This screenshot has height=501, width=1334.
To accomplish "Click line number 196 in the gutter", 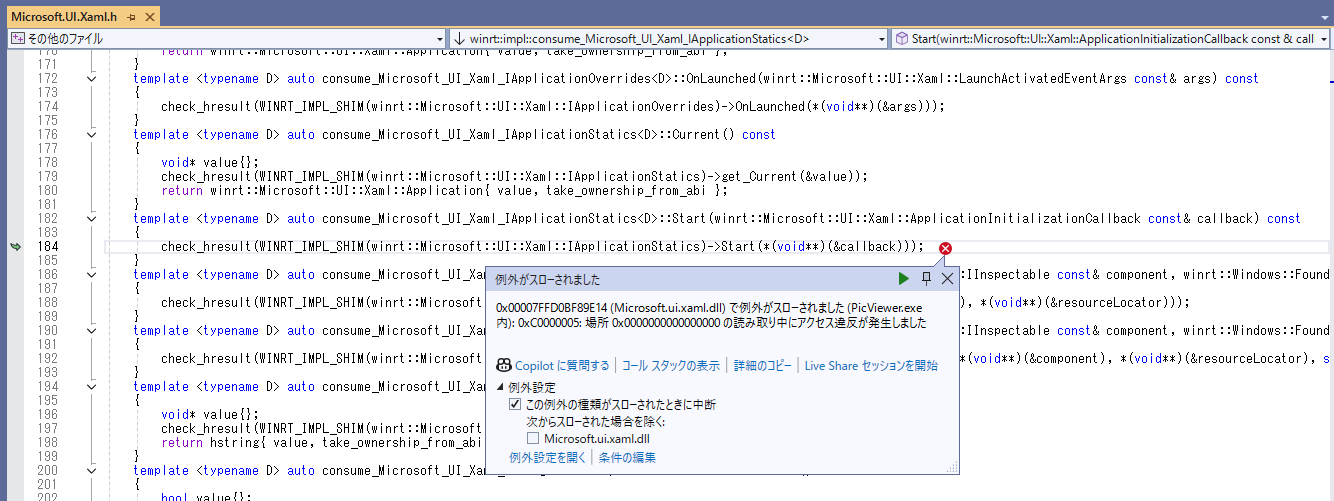I will click(46, 414).
